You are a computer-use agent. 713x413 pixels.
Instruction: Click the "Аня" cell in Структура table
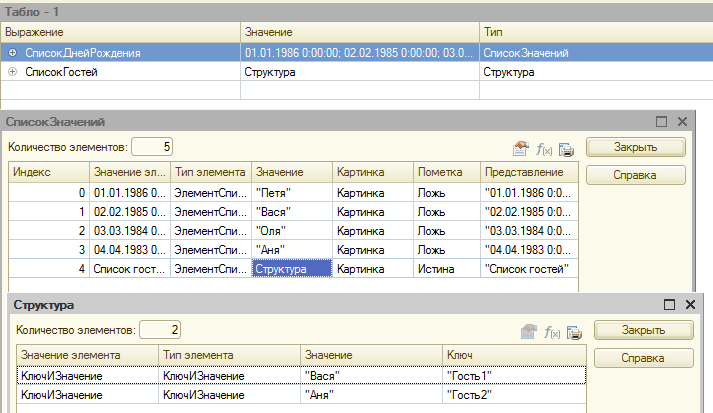[x=371, y=395]
